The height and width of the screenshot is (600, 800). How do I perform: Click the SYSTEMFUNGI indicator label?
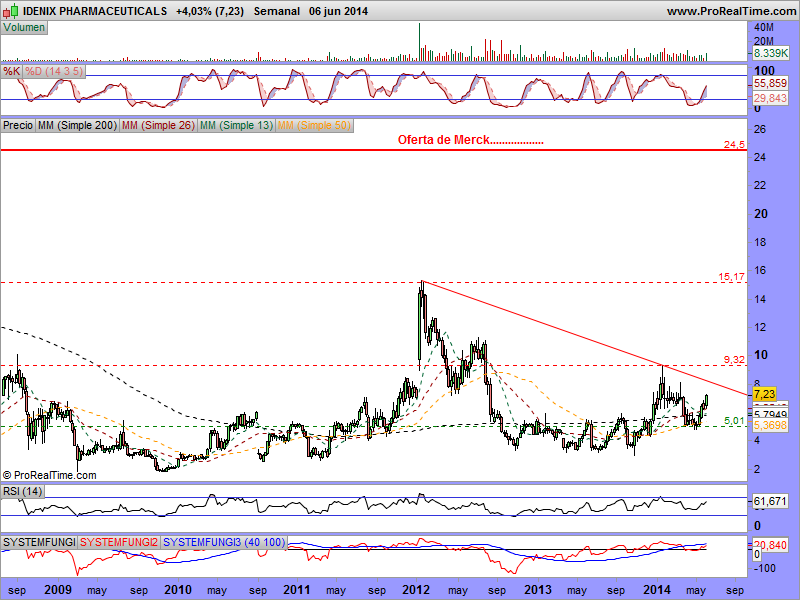tap(39, 542)
